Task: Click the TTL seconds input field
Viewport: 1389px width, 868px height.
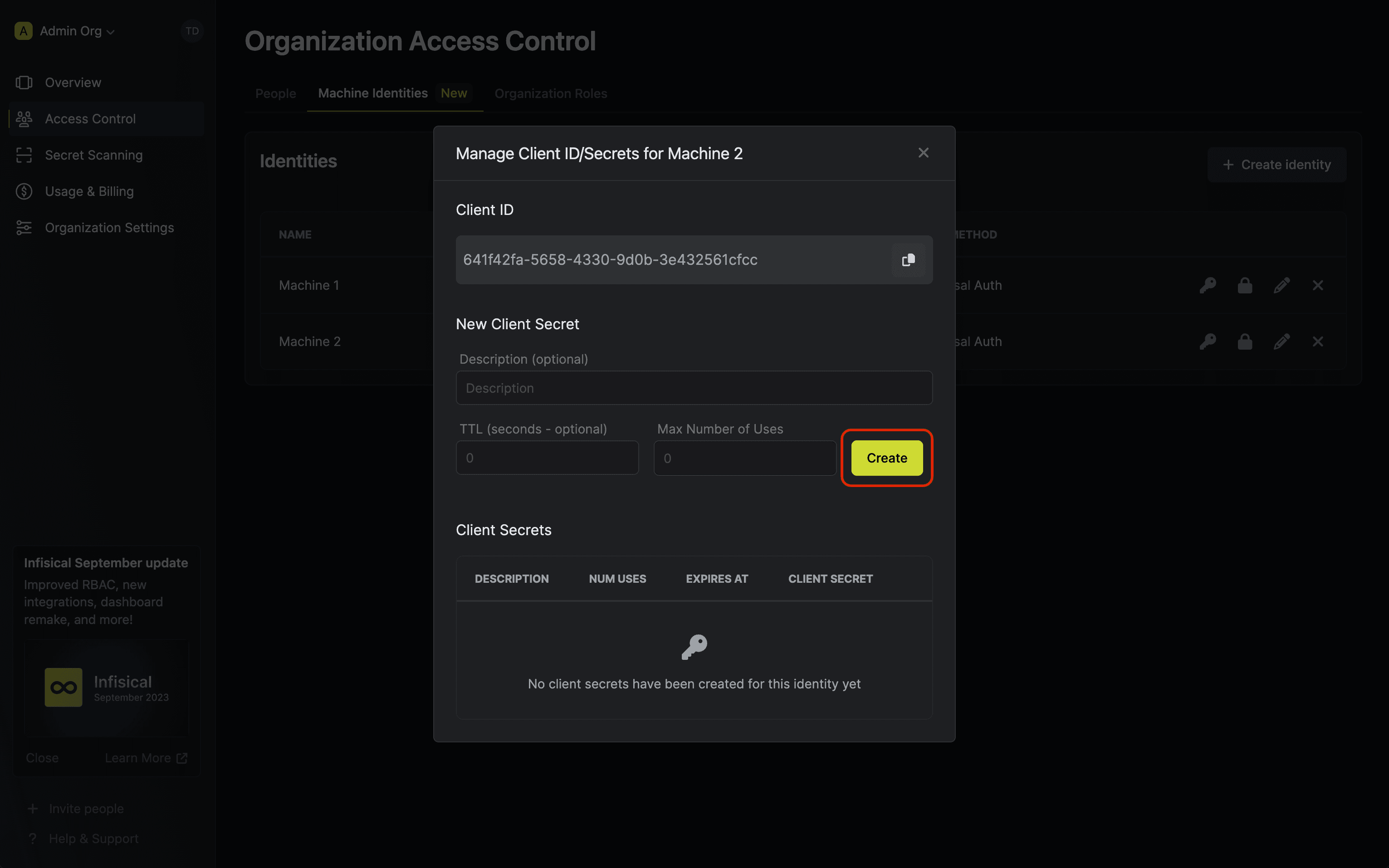Action: pyautogui.click(x=547, y=458)
